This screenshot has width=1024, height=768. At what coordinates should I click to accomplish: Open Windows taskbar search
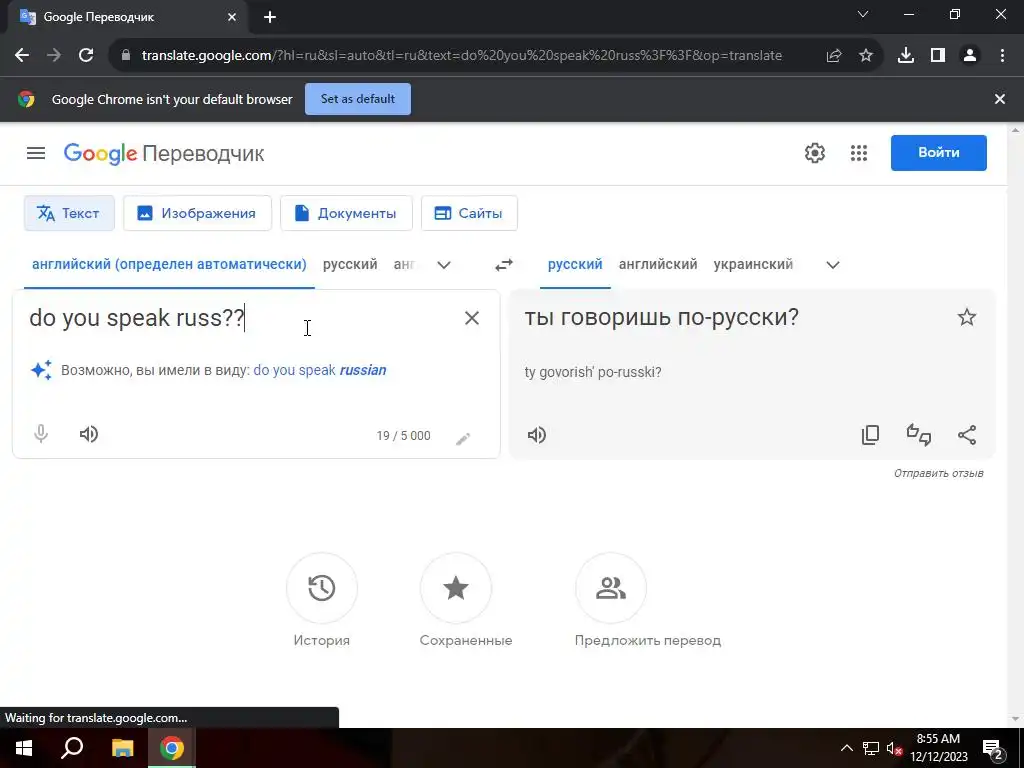(x=72, y=748)
